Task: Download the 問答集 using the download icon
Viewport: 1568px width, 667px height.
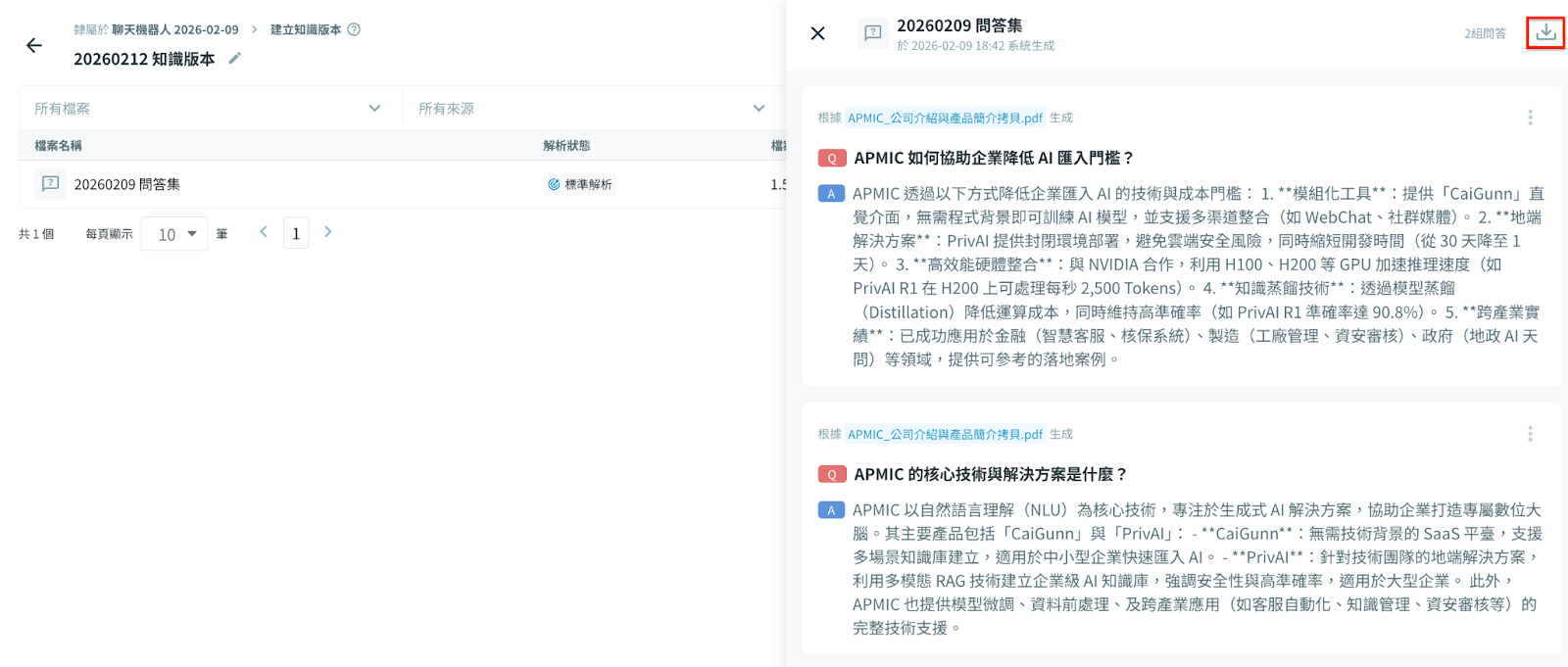Action: point(1545,32)
